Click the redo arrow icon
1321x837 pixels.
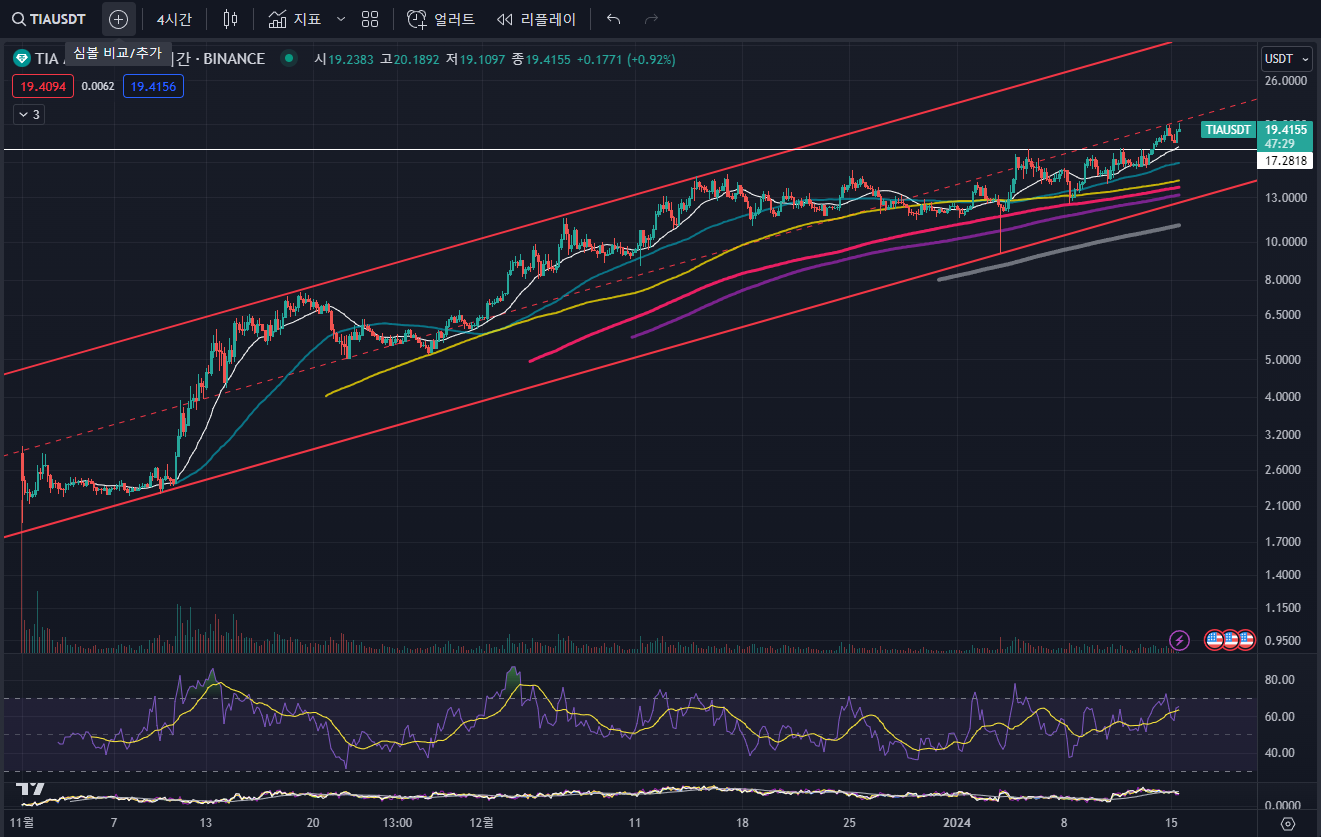pyautogui.click(x=651, y=19)
